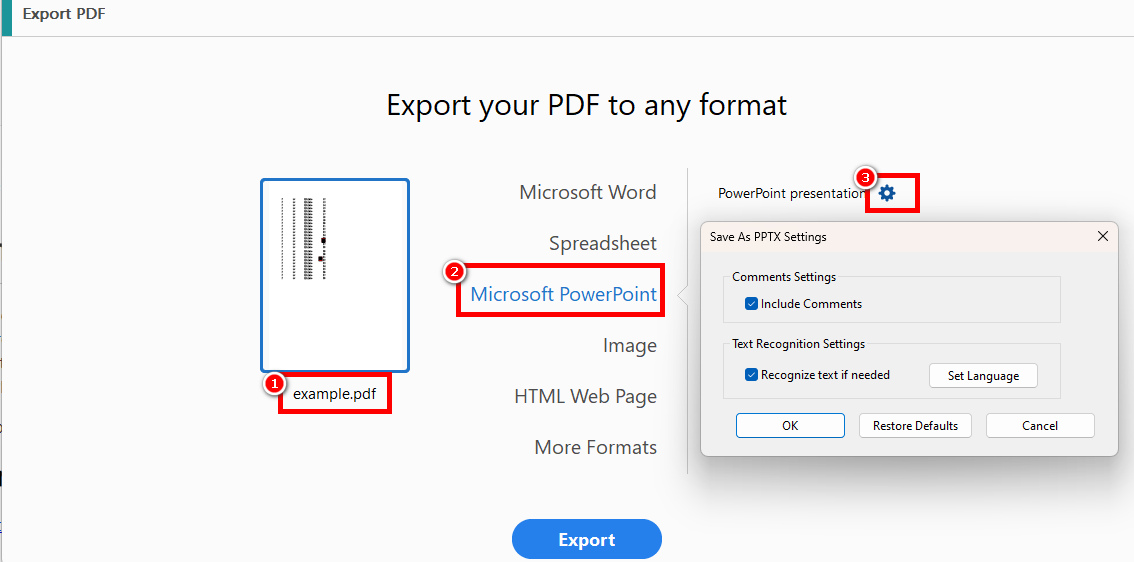Viewport: 1134px width, 562px height.
Task: Click the blue Export button
Action: pyautogui.click(x=586, y=540)
